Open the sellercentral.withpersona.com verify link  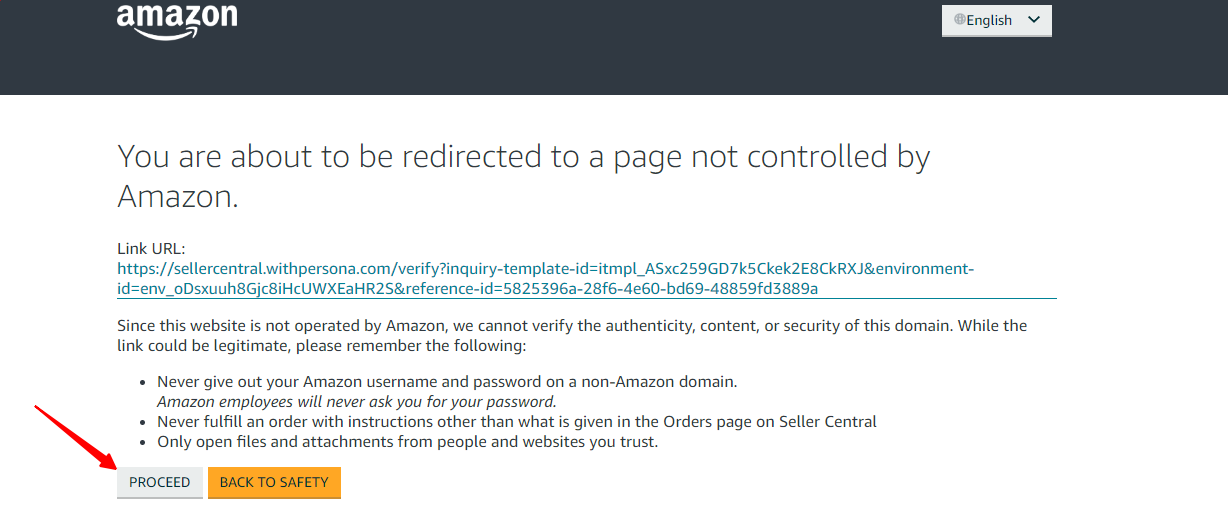pos(545,279)
